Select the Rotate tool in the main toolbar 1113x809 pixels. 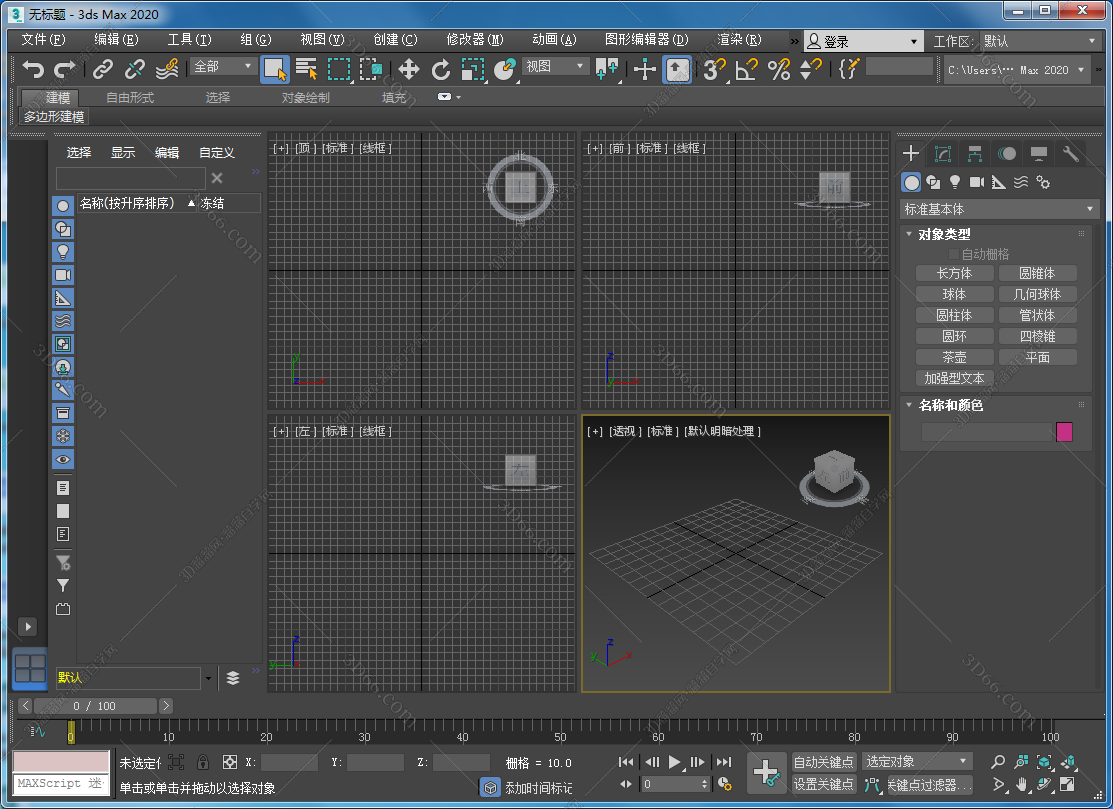click(x=440, y=70)
